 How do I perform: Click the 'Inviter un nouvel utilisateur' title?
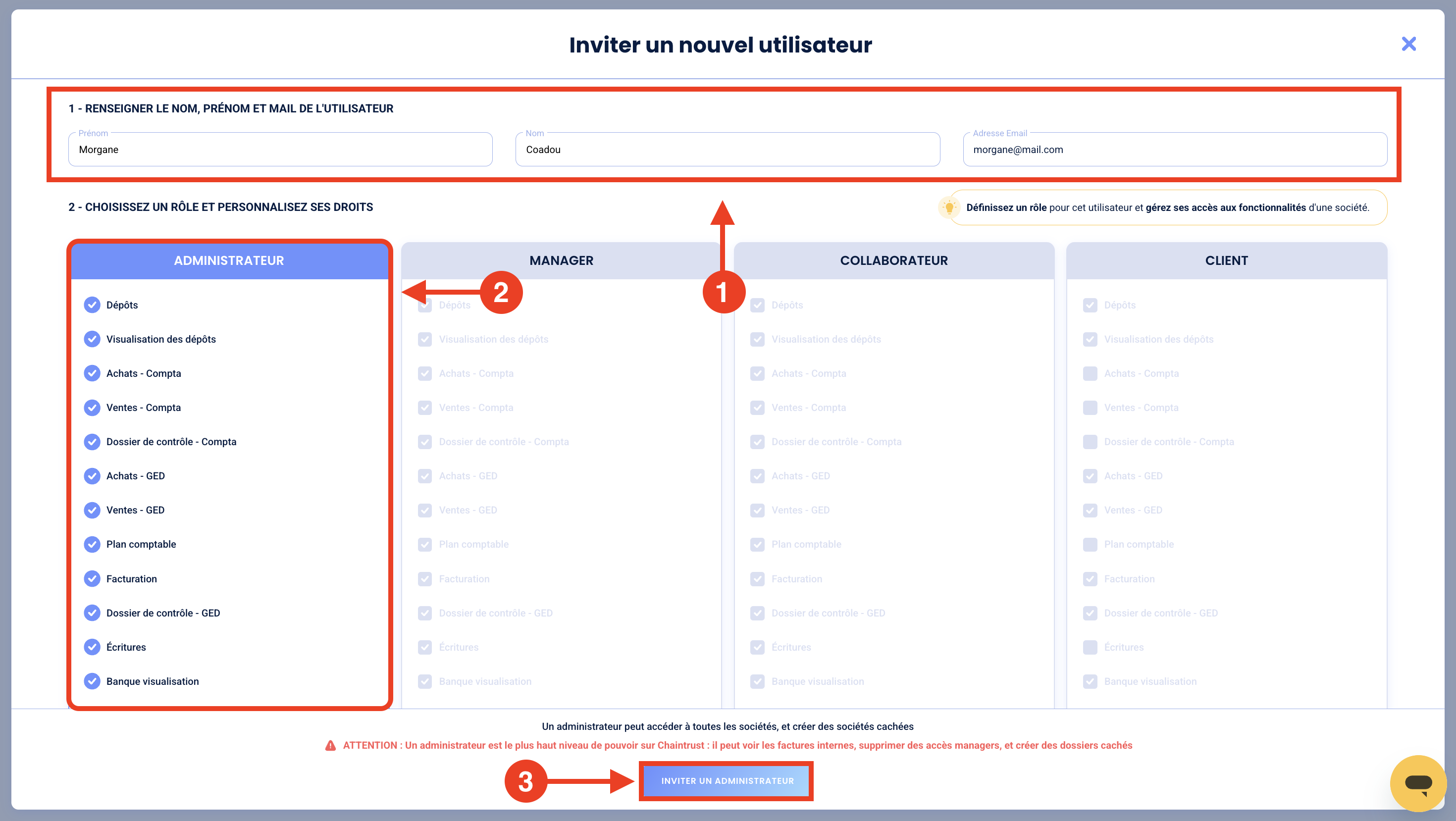[720, 45]
